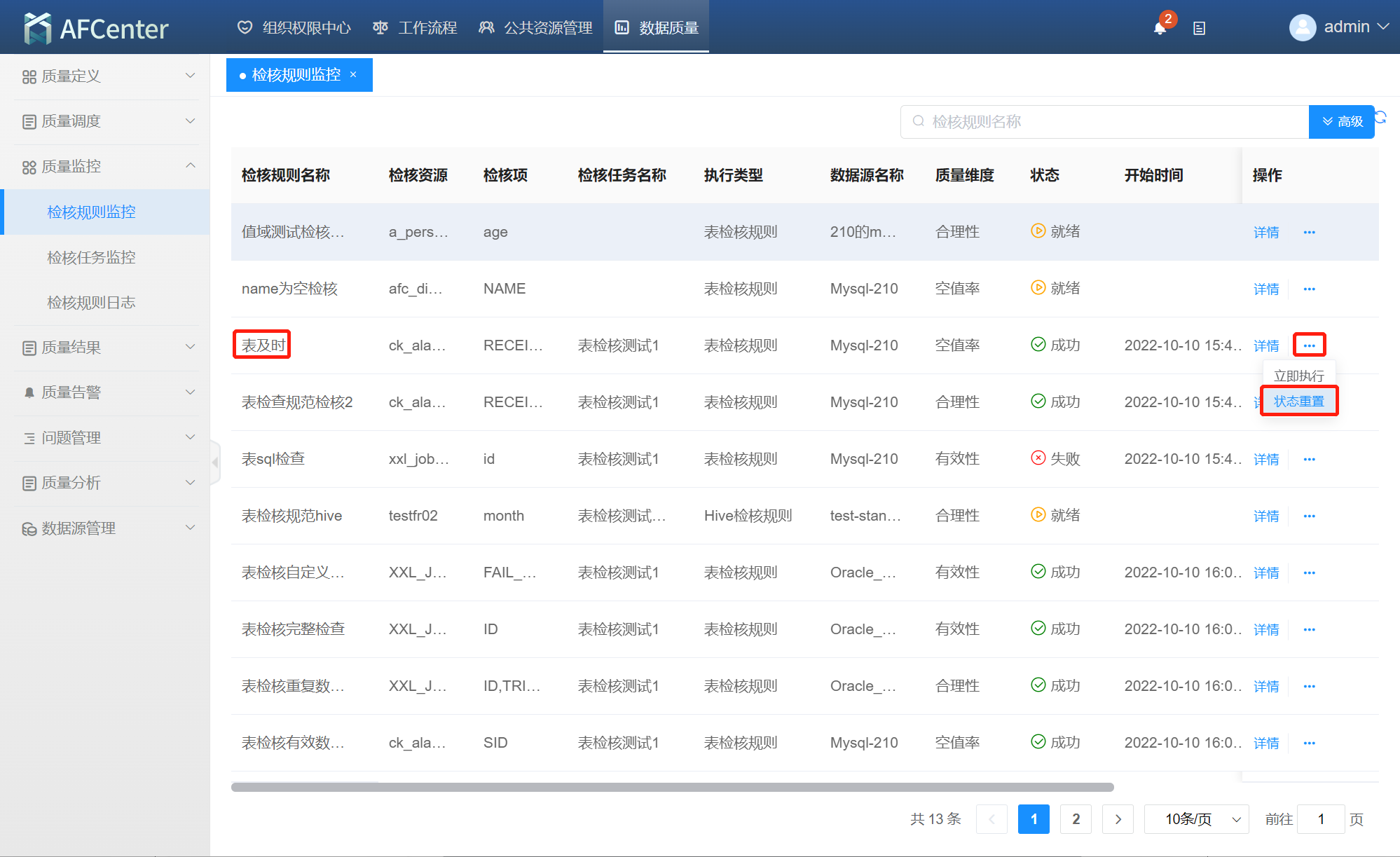1400x857 pixels.
Task: Click 详情 link for 表检核规范hive row
Action: coord(1265,516)
